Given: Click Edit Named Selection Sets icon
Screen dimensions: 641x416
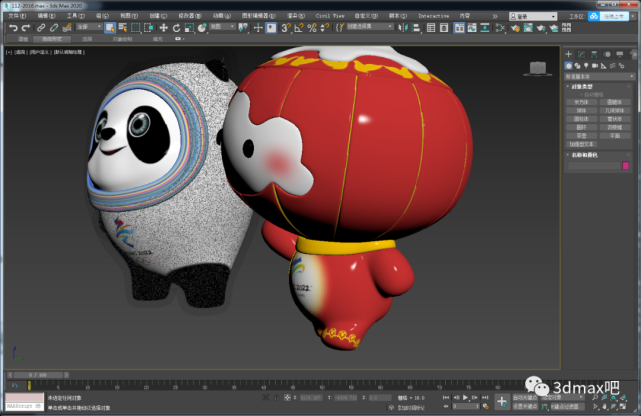Looking at the screenshot, I should [x=340, y=28].
